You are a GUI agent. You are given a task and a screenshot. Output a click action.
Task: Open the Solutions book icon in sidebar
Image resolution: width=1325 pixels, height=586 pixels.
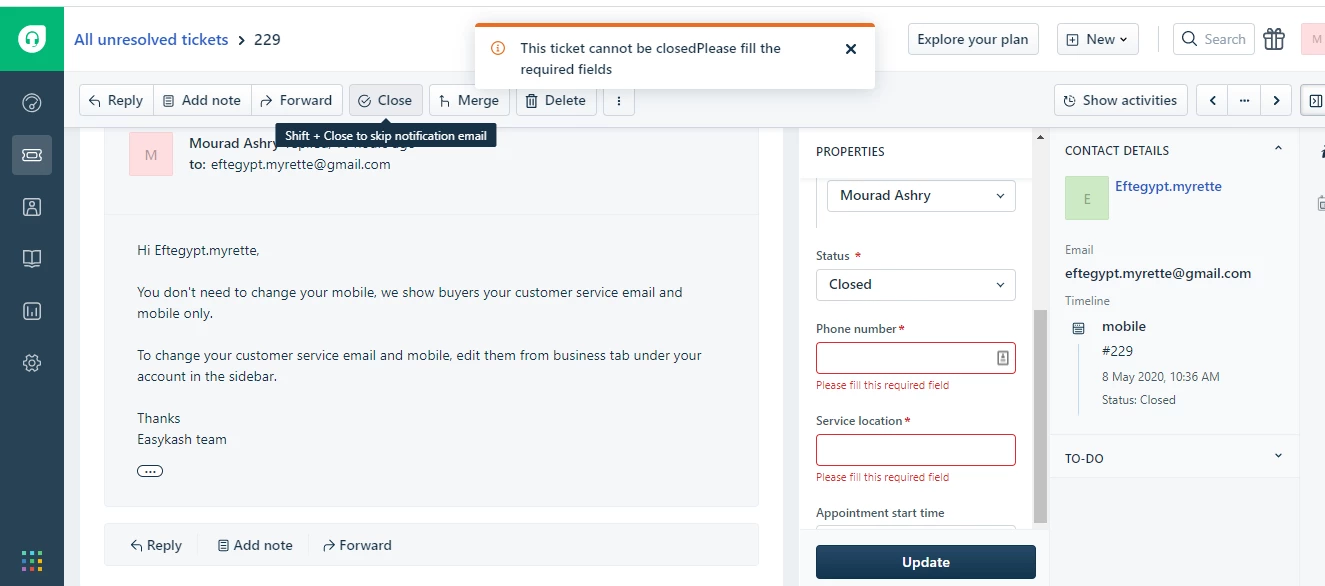pos(32,259)
